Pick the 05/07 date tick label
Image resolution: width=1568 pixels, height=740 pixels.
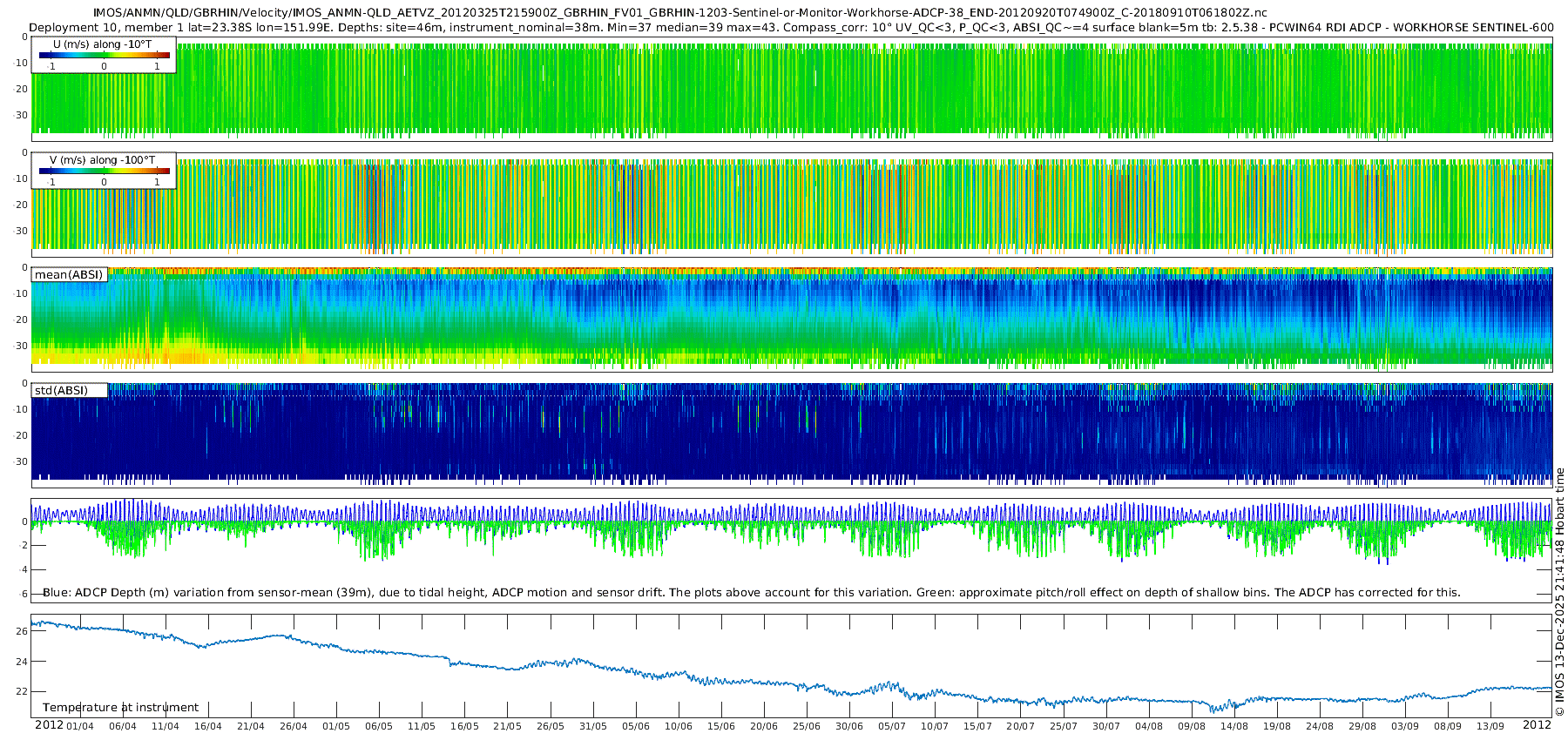click(x=892, y=727)
